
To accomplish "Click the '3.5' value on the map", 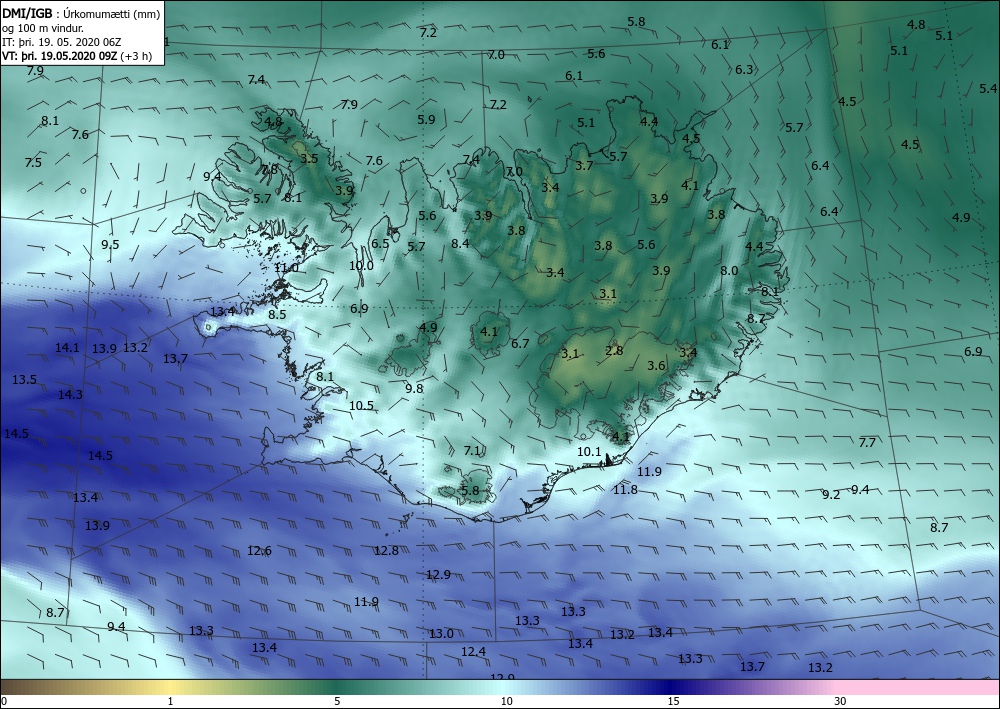I will tap(309, 158).
